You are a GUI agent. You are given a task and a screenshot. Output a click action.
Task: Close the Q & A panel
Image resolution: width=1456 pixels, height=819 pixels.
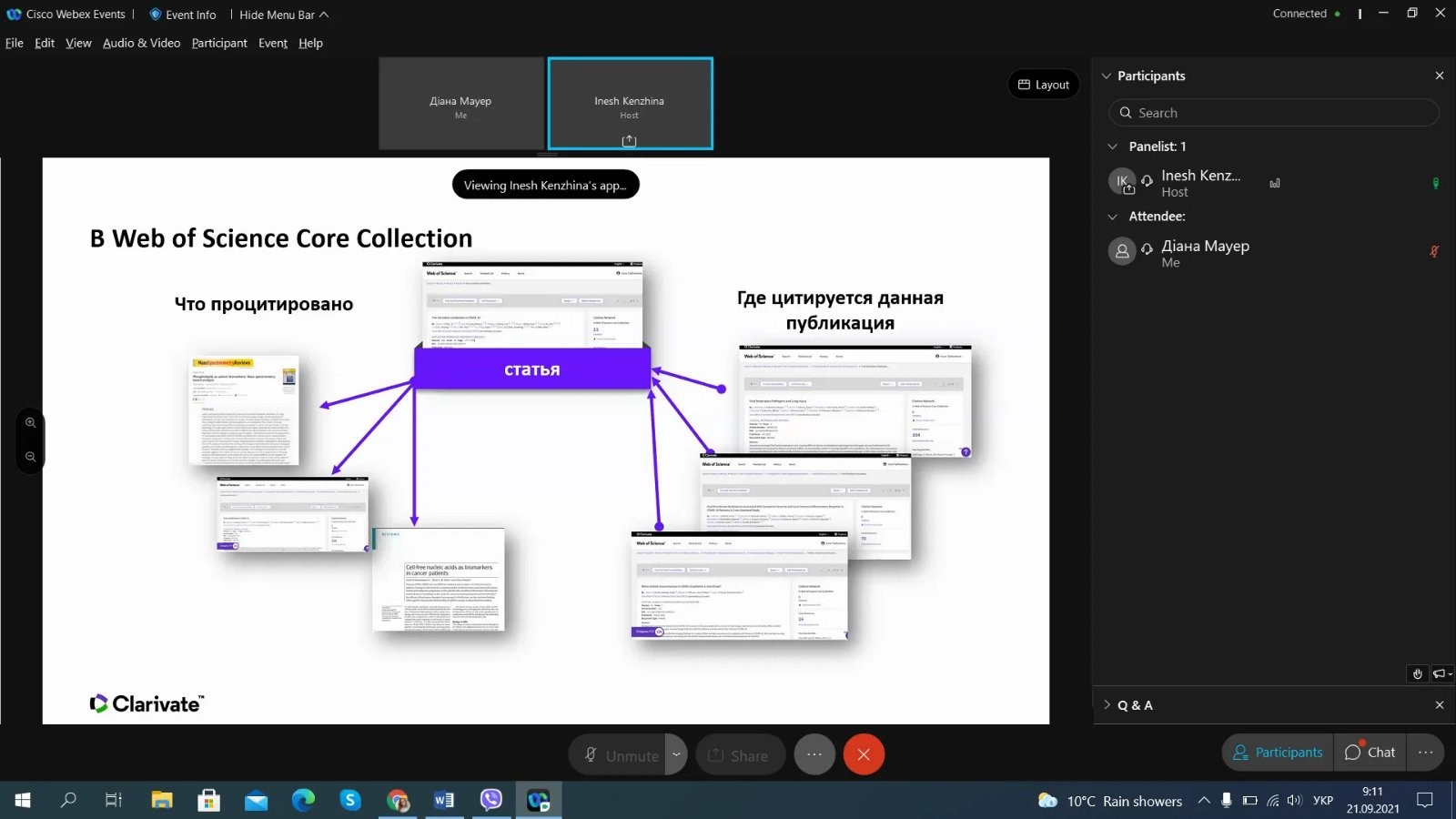point(1439,705)
